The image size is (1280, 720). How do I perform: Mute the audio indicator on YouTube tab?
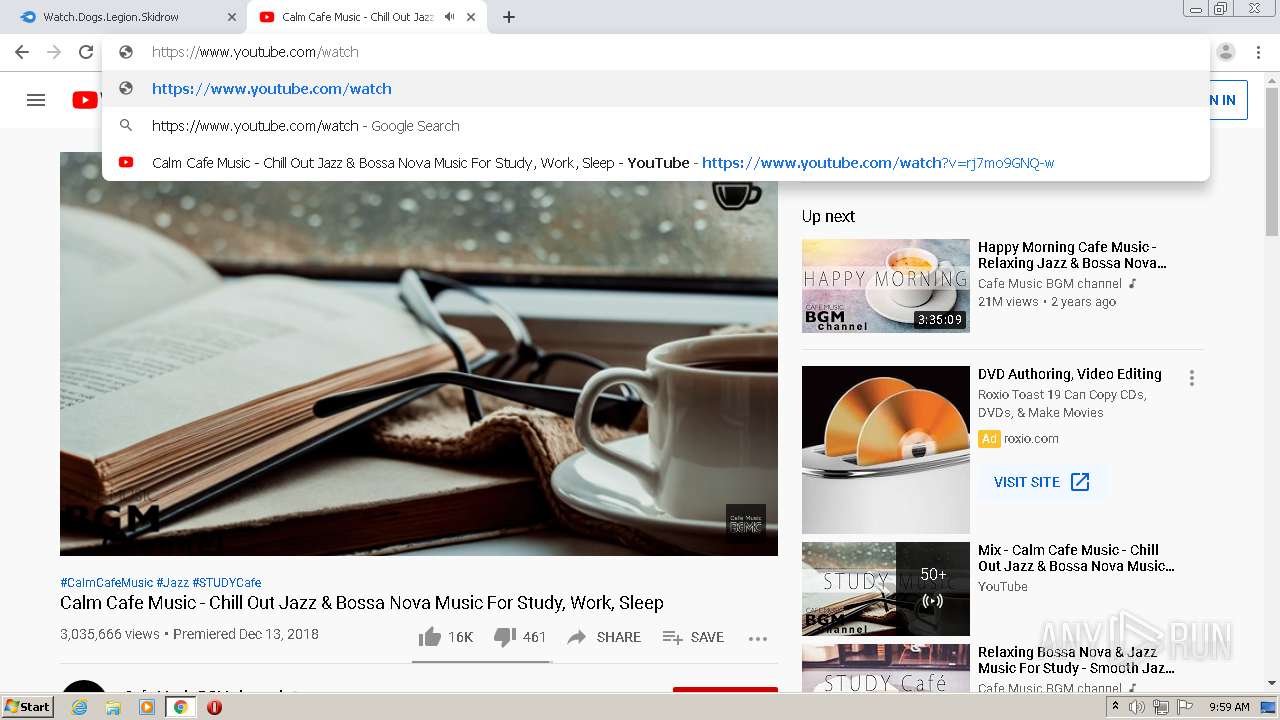(450, 17)
